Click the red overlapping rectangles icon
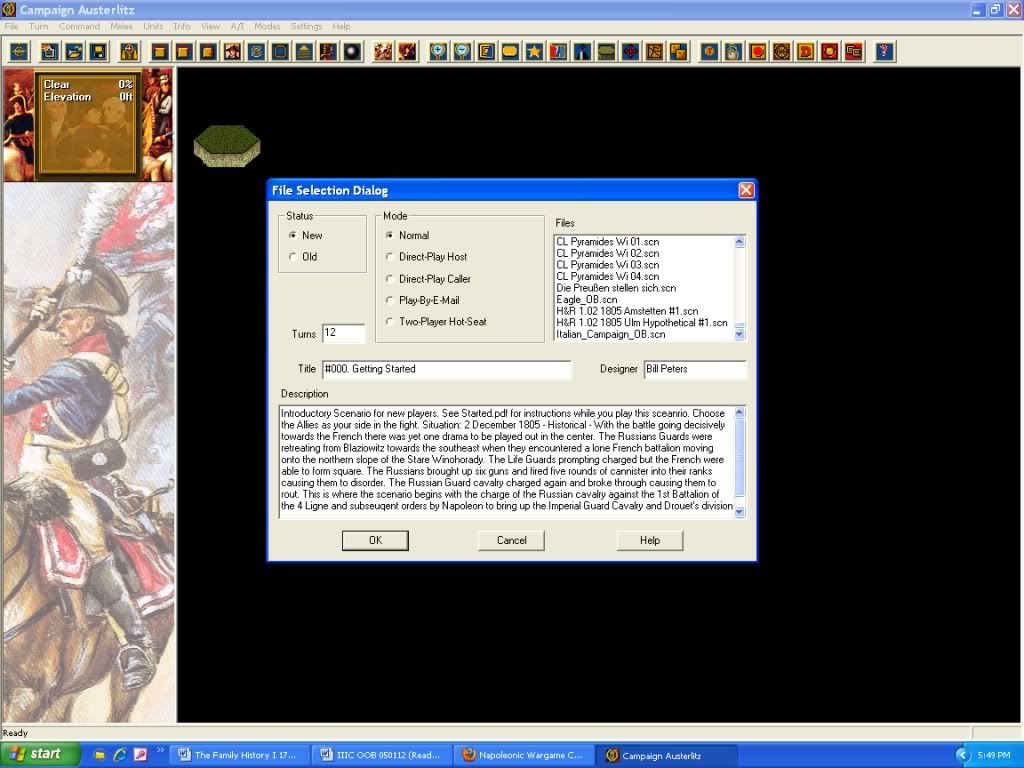 pos(854,52)
